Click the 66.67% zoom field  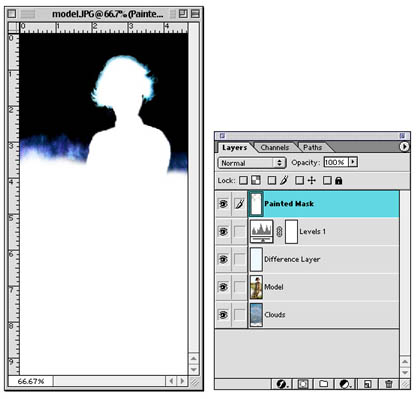pyautogui.click(x=31, y=381)
